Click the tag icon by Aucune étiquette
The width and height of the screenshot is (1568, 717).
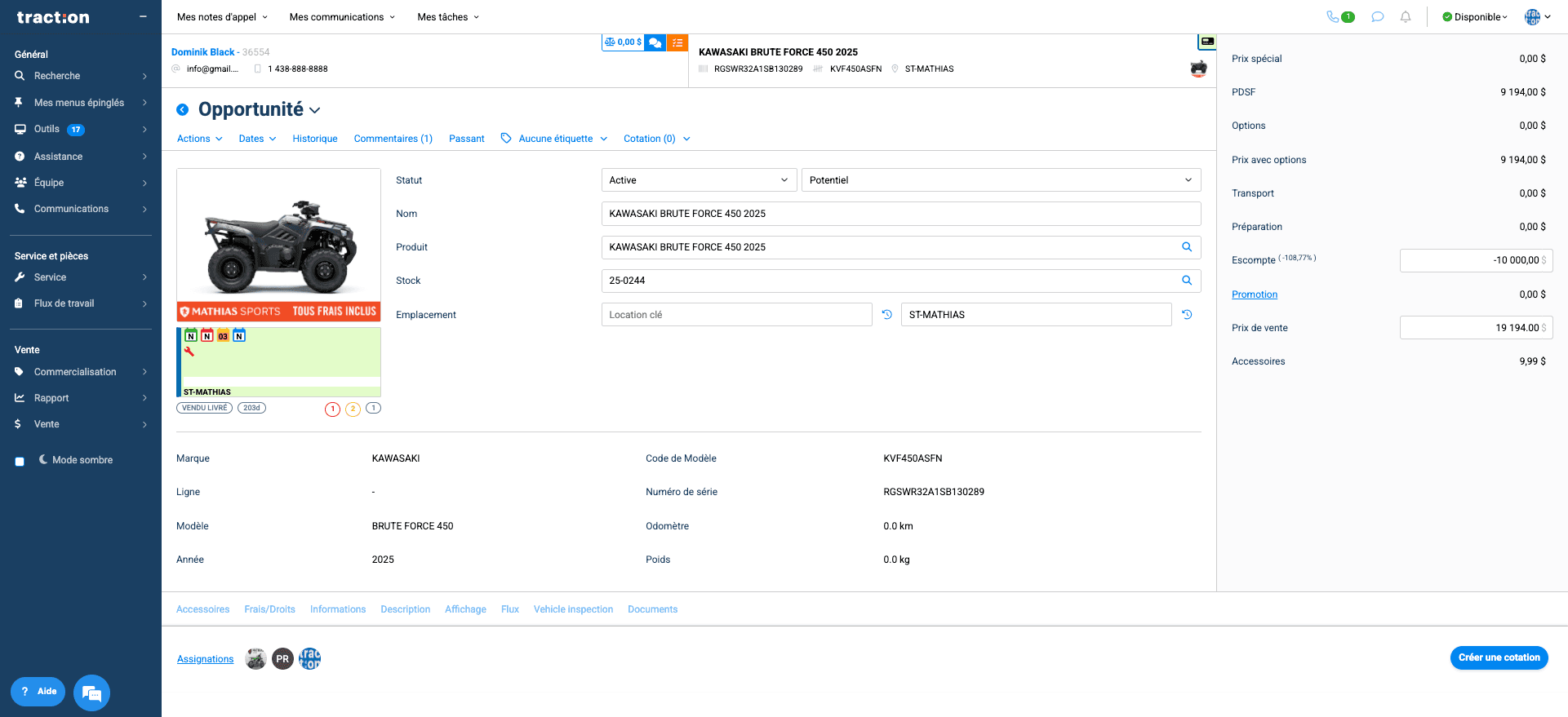(506, 139)
